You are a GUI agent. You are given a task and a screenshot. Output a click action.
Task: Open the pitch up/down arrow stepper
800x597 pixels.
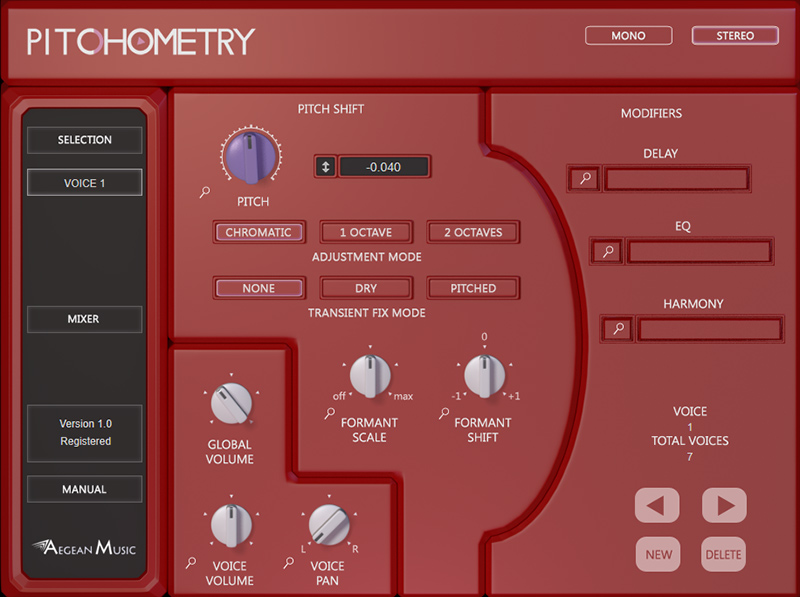pos(325,167)
